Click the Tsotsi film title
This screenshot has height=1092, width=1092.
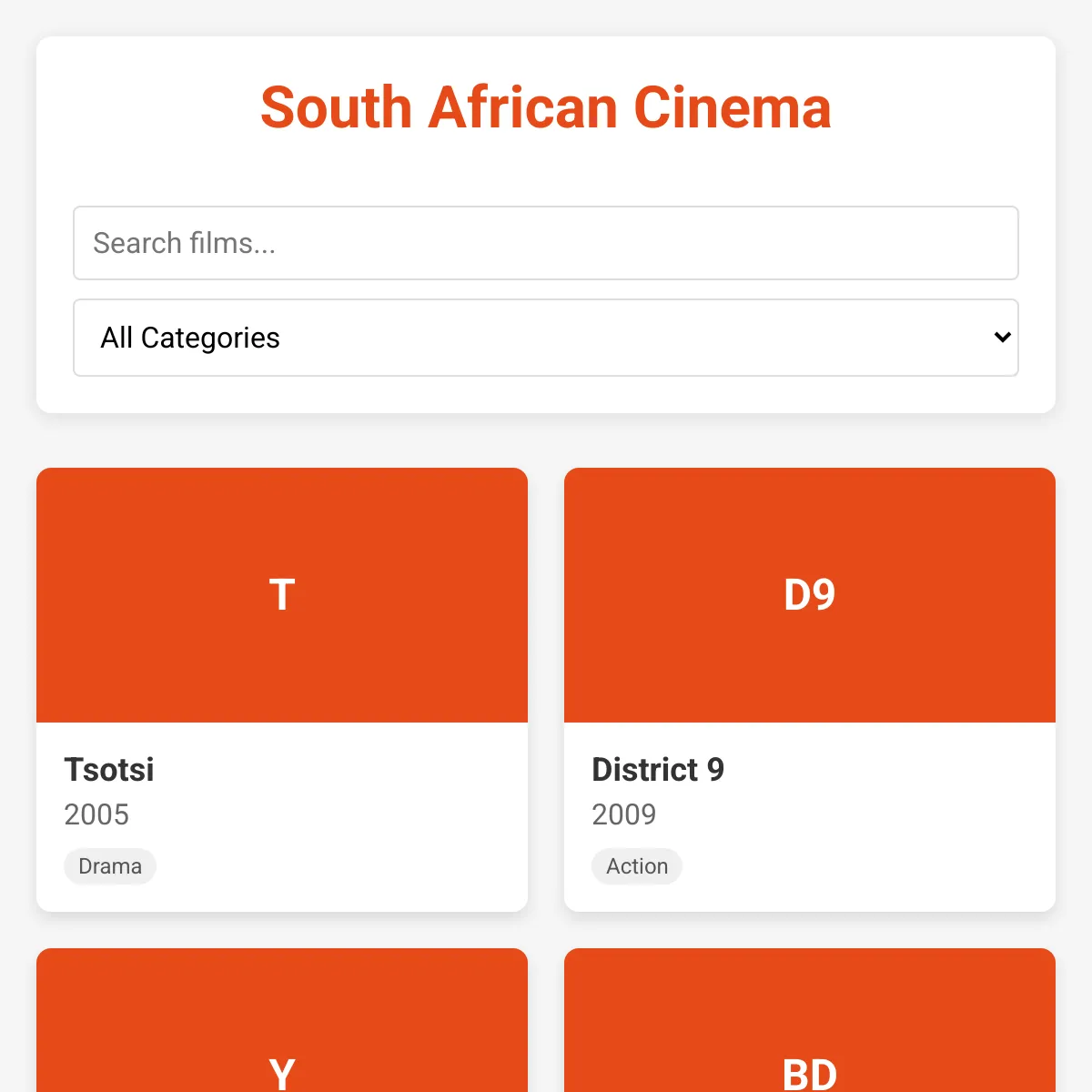click(109, 770)
